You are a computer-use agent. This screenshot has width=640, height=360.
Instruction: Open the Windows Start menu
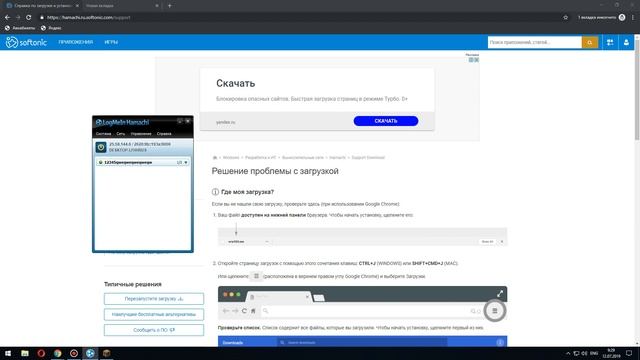(x=8, y=353)
